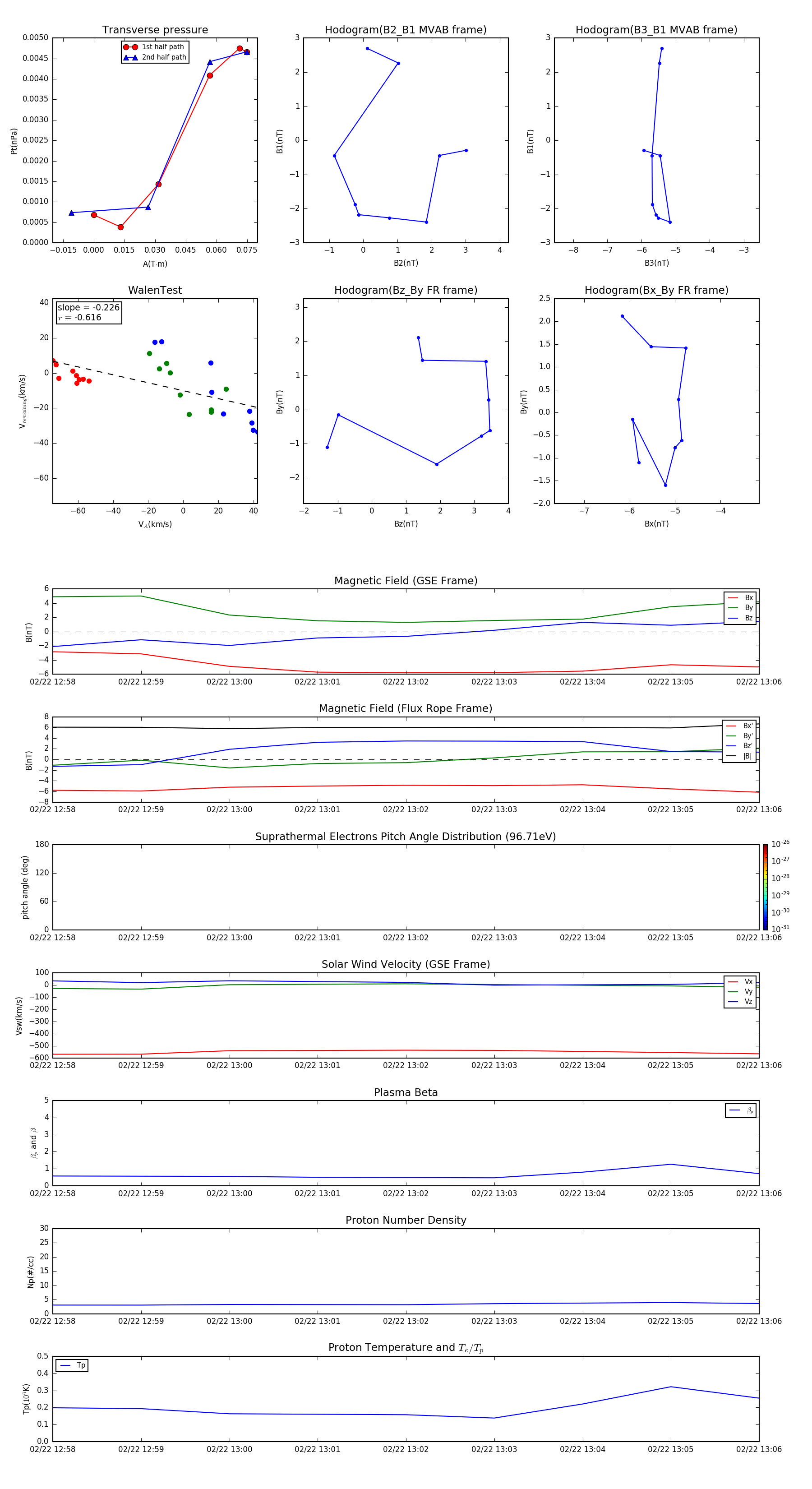Select the "1st half path" legend entry
Image resolution: width=812 pixels, height=1489 pixels.
(154, 47)
